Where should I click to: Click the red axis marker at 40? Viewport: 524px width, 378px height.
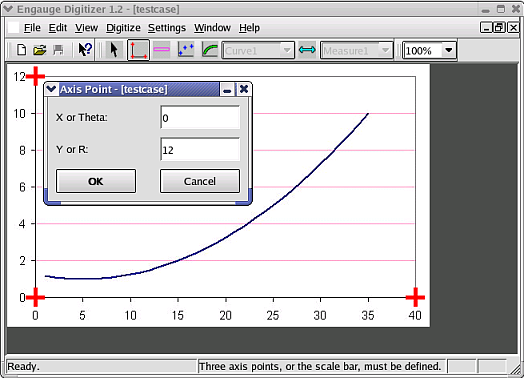pos(415,297)
